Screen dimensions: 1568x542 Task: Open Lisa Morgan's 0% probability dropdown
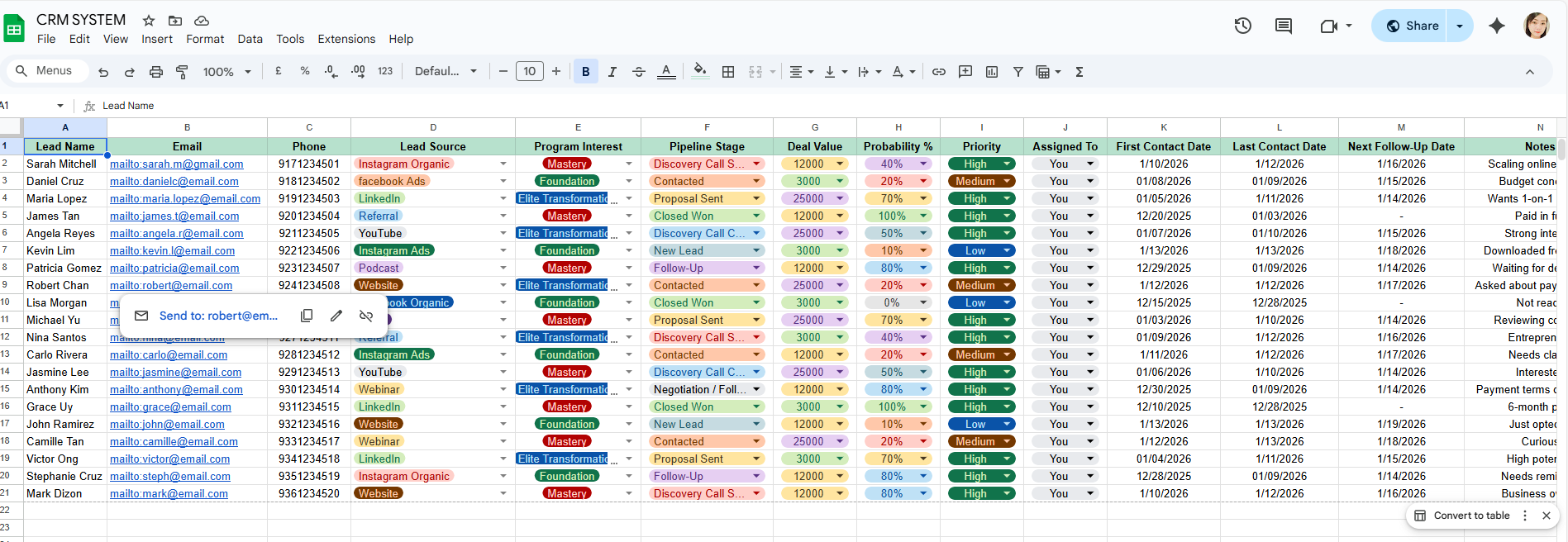(x=923, y=302)
